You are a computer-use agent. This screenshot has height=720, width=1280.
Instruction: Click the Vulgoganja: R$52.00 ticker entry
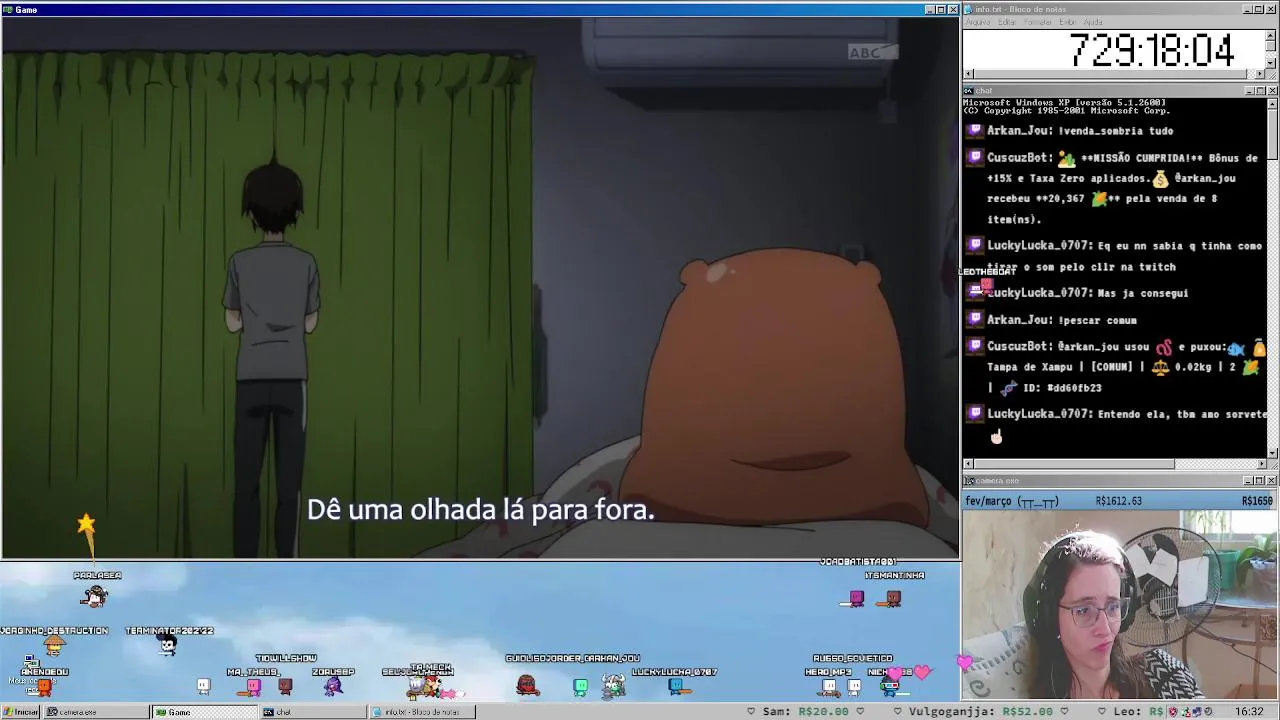[x=980, y=712]
